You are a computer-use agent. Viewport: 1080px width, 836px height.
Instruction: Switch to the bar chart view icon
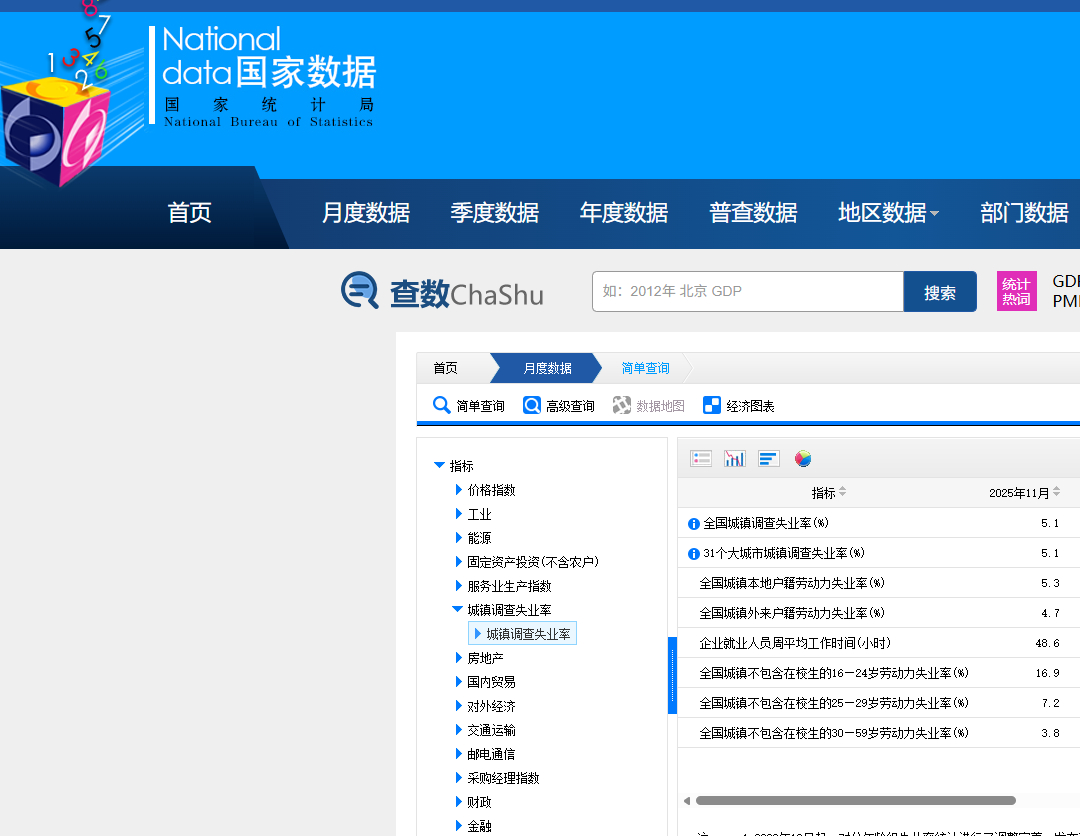pos(734,459)
